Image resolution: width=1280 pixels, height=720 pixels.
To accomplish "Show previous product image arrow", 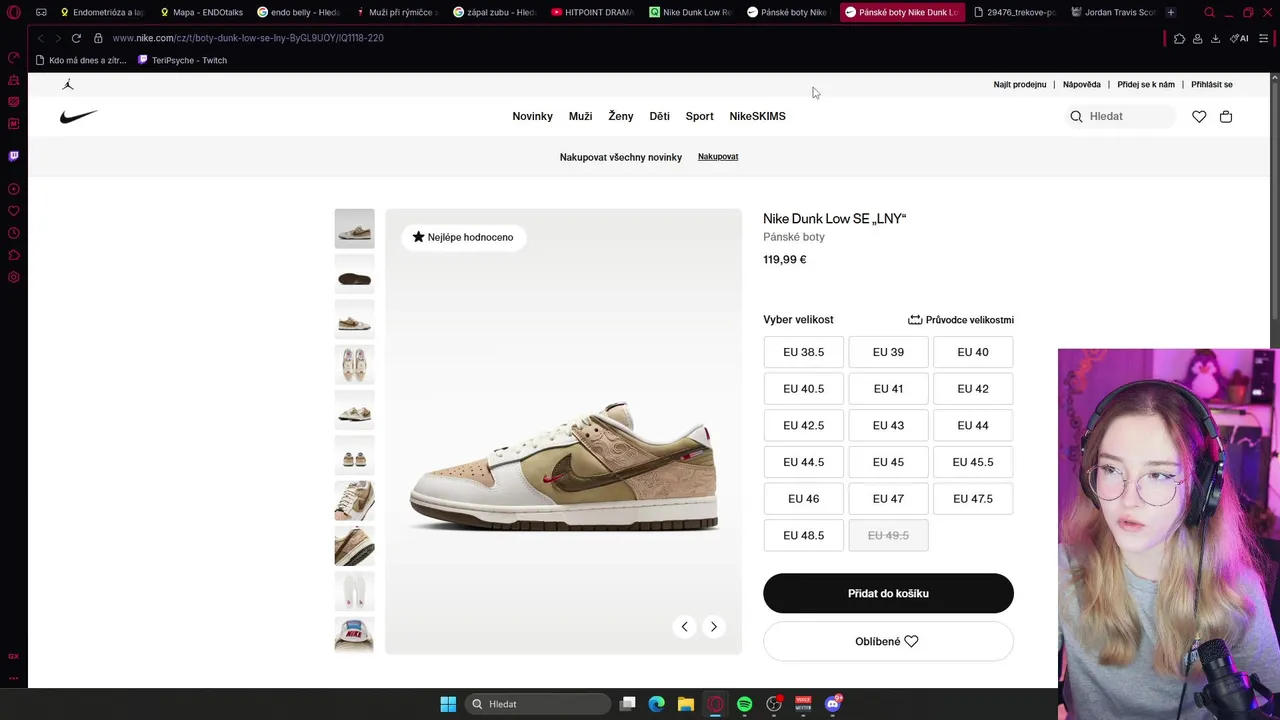I will (684, 627).
